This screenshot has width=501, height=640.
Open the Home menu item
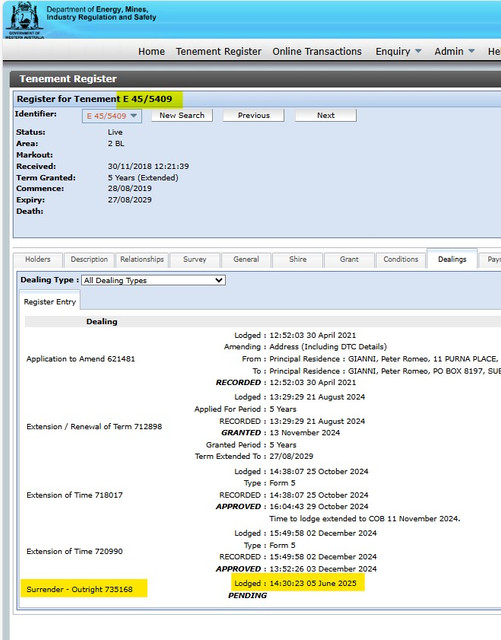point(151,51)
